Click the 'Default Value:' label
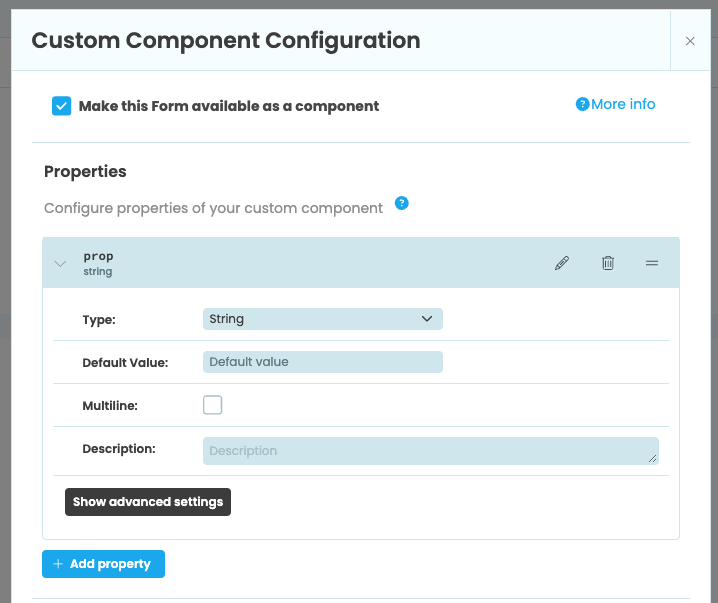 click(x=125, y=363)
